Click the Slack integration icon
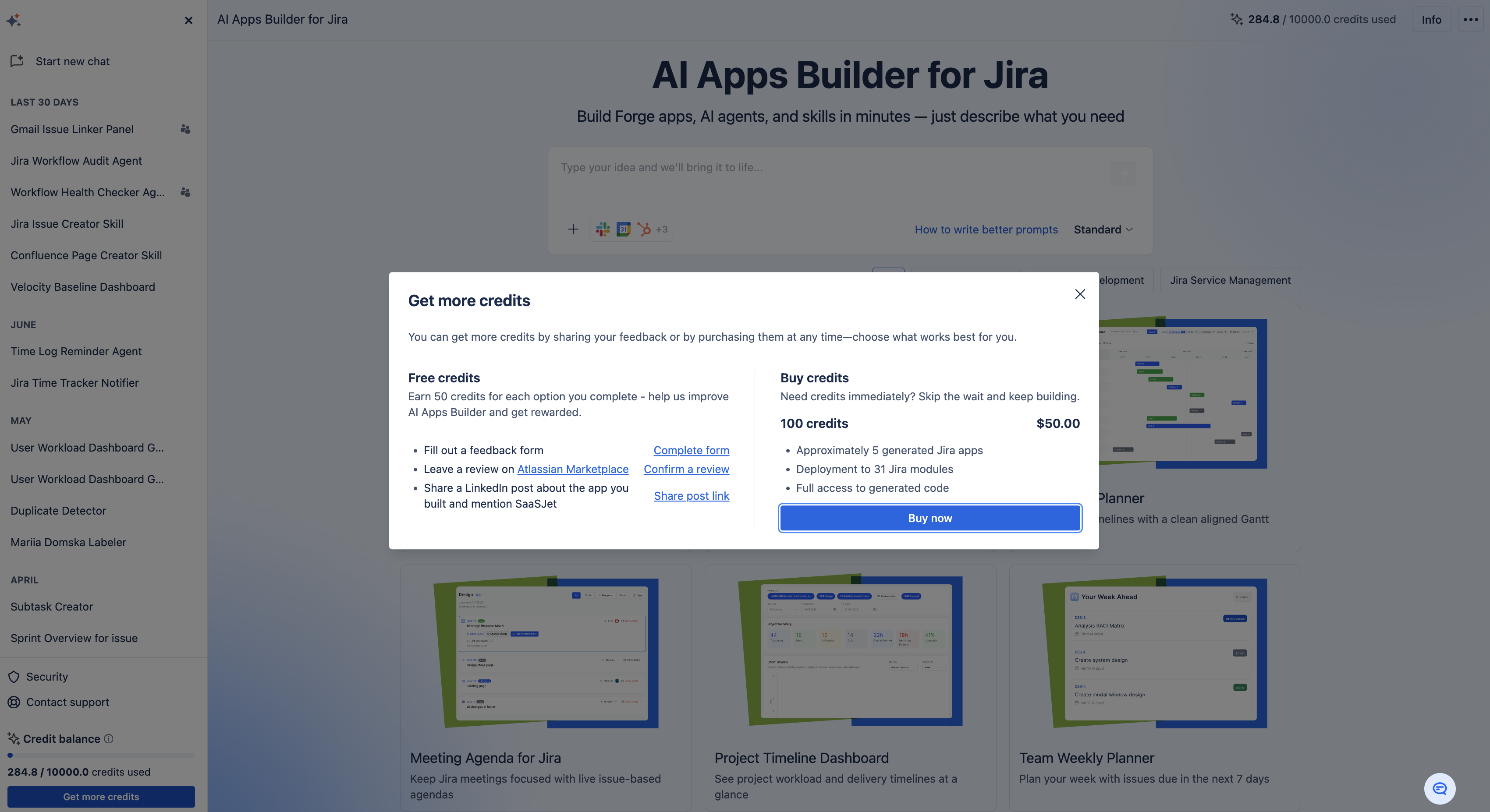1490x812 pixels. [x=603, y=229]
